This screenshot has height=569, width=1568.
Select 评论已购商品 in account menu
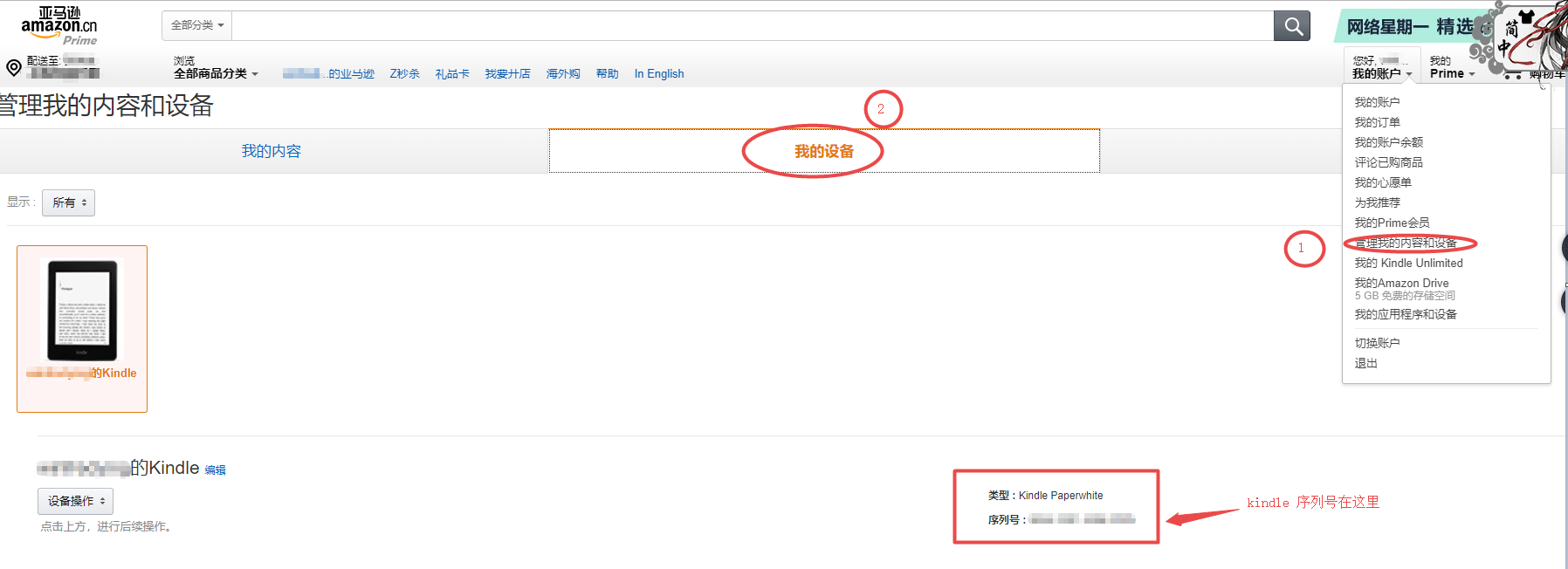click(x=1388, y=162)
